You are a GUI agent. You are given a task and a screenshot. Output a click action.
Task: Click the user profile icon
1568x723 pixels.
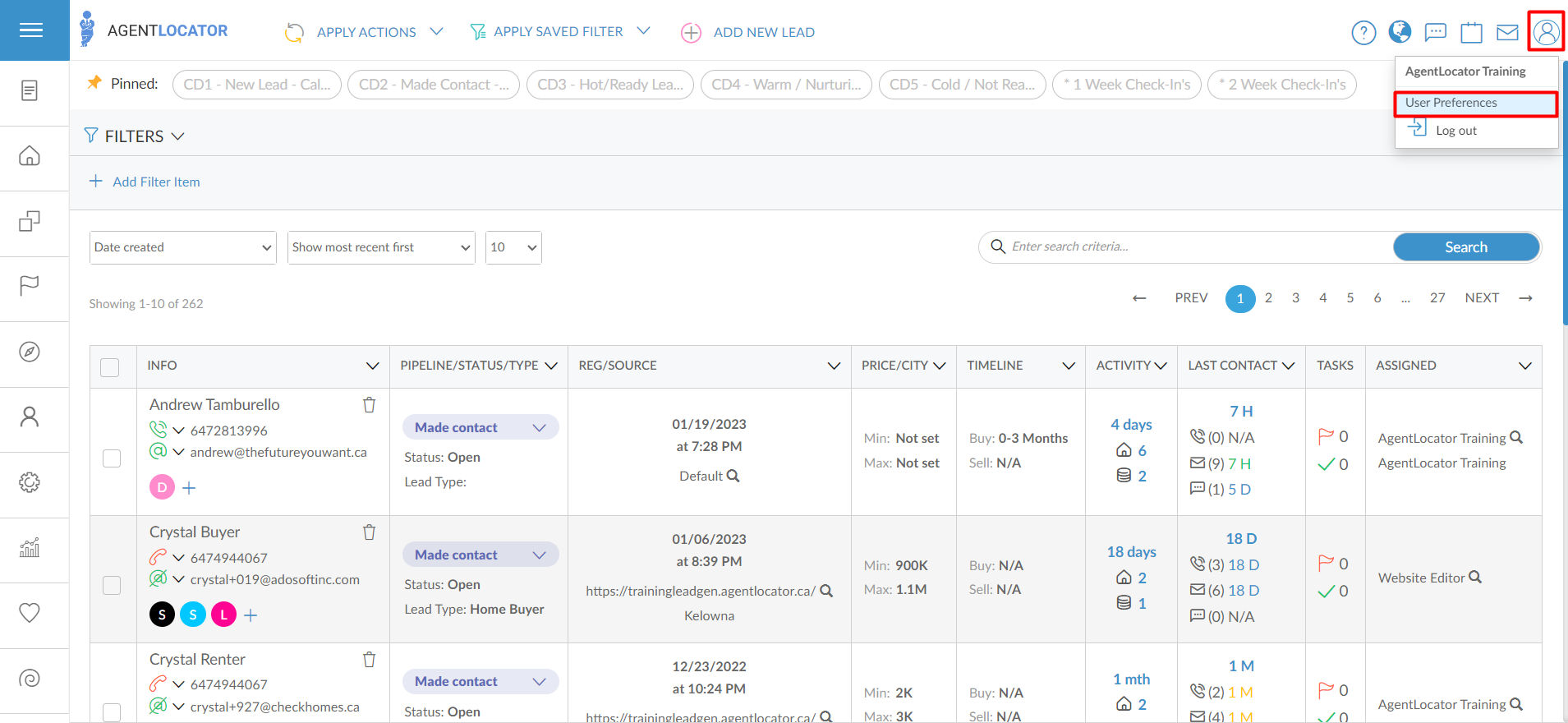click(x=1546, y=32)
